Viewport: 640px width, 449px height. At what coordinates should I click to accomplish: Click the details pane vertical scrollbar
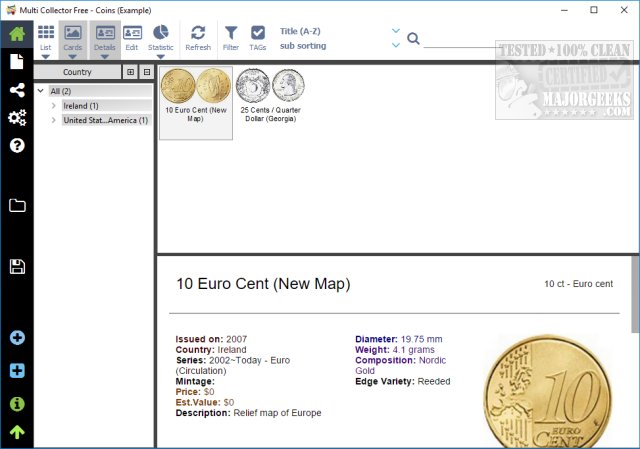click(635, 294)
